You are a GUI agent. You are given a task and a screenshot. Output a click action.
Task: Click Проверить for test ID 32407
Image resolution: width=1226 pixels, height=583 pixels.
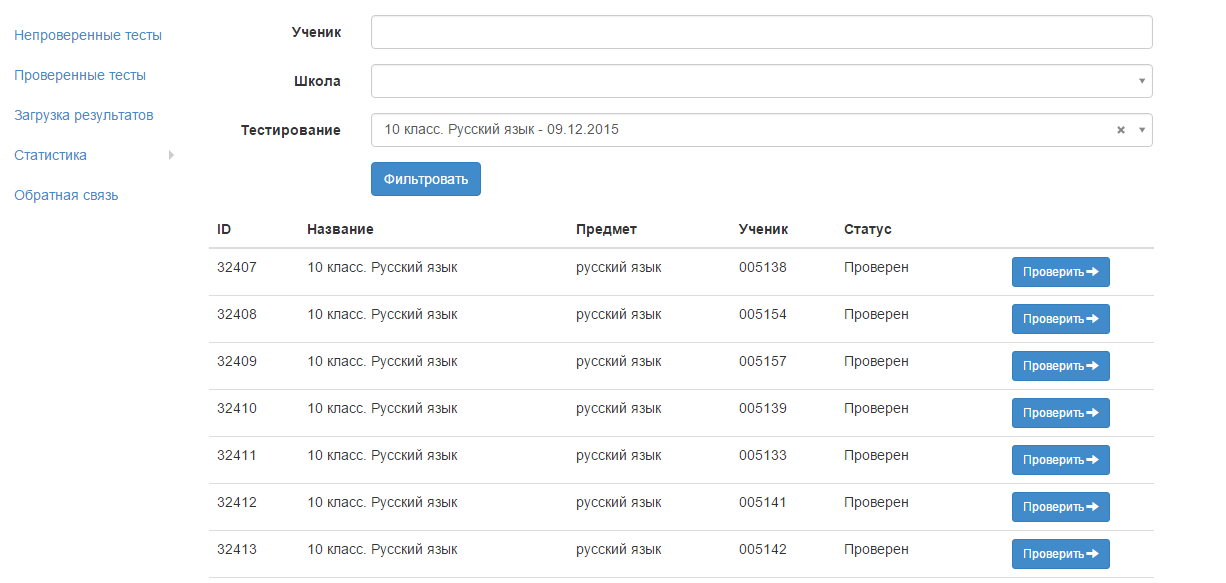1060,272
